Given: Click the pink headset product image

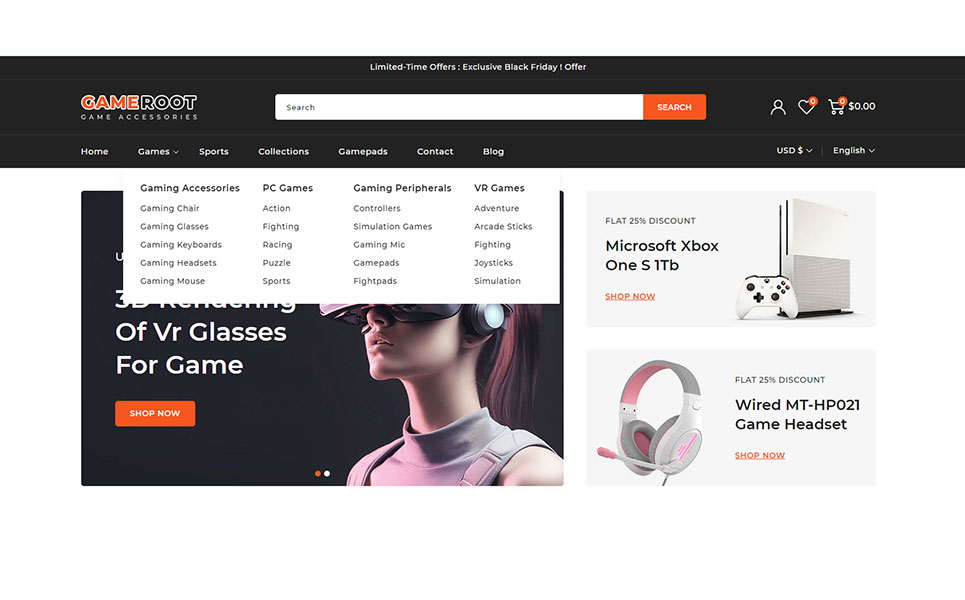Looking at the screenshot, I should (x=652, y=421).
